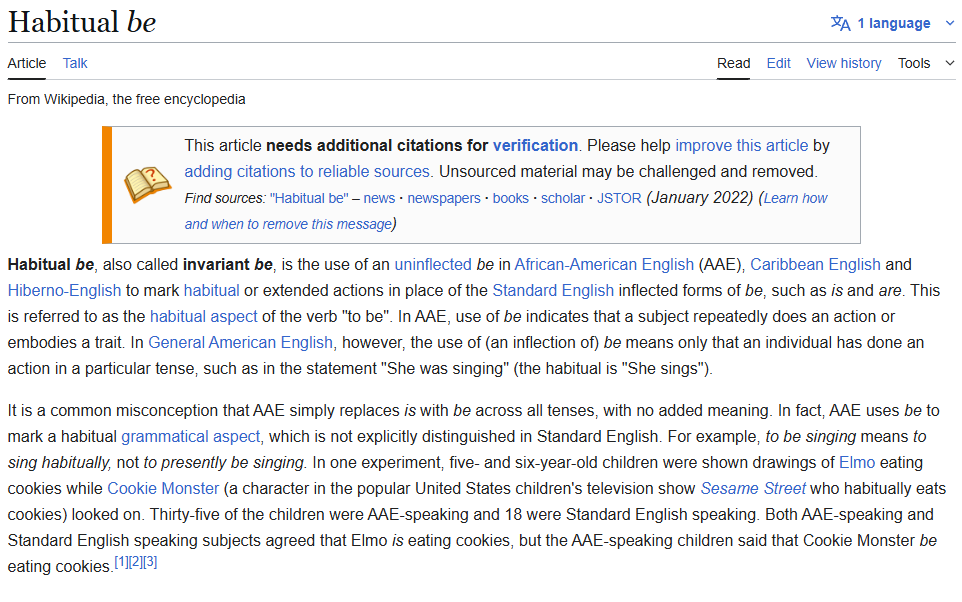The width and height of the screenshot is (962, 602).
Task: Jump to citation reference [3]
Action: tap(150, 561)
